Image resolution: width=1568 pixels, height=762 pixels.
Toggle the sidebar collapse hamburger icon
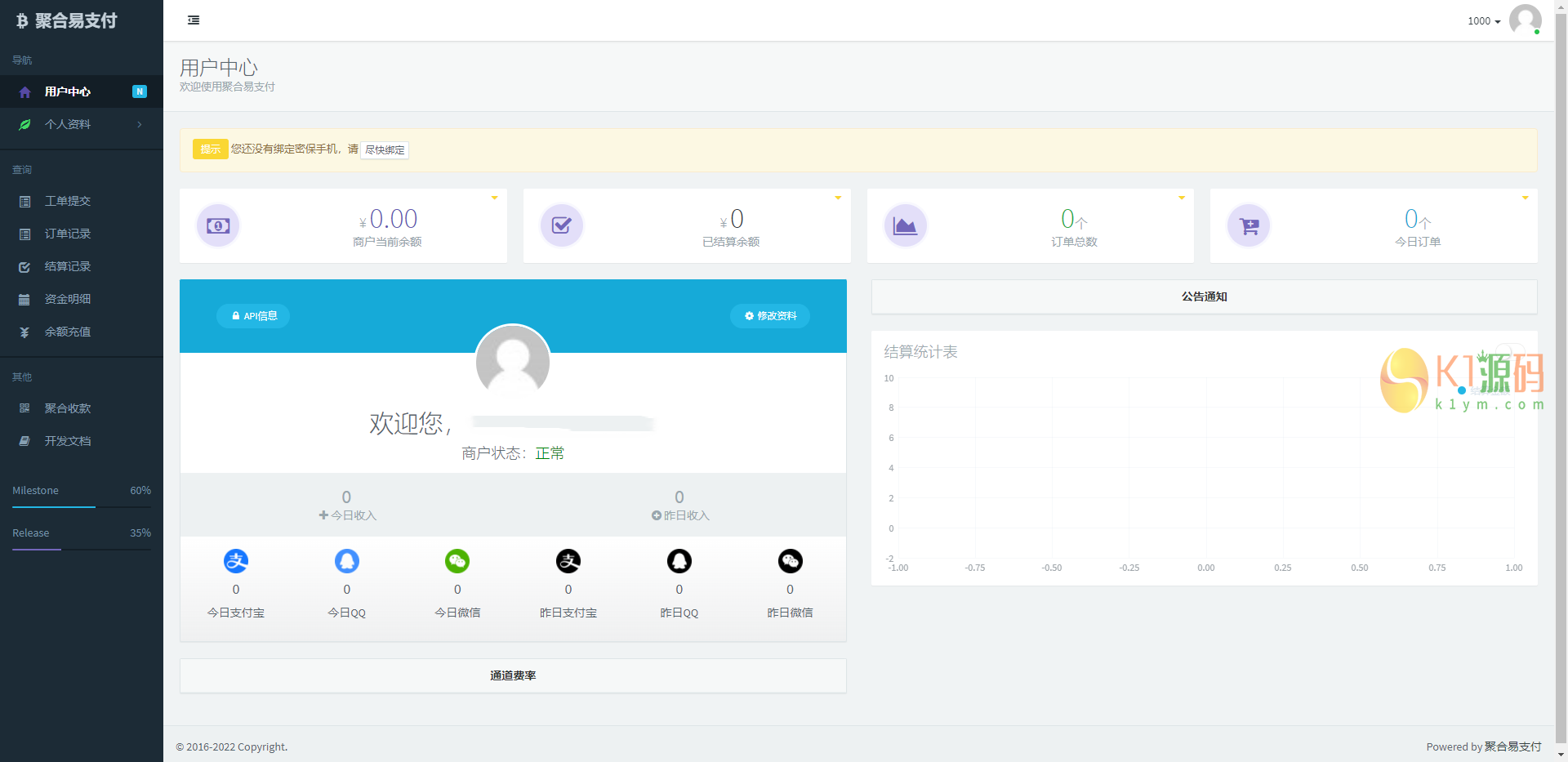tap(194, 20)
